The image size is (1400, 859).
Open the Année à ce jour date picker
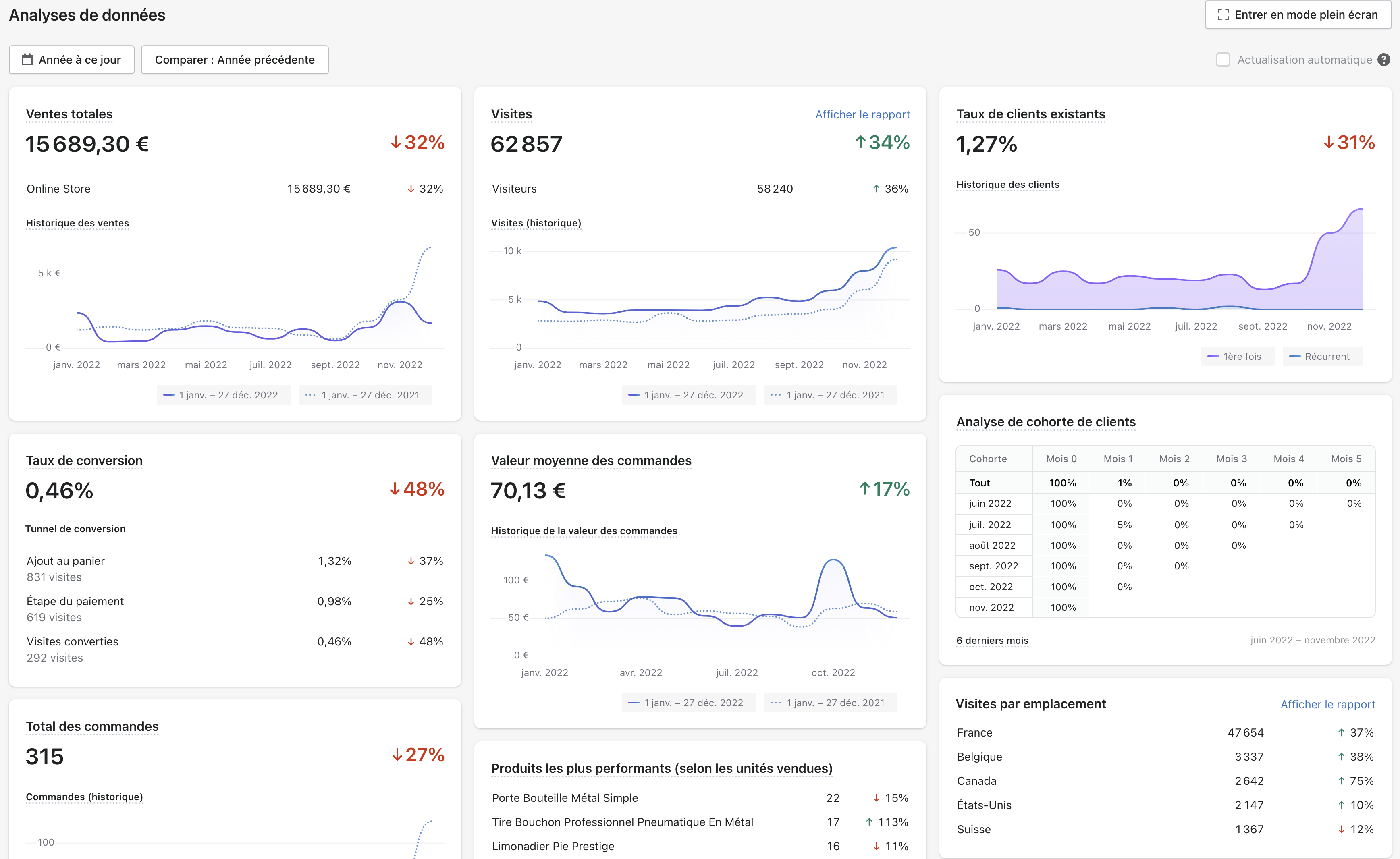tap(72, 60)
